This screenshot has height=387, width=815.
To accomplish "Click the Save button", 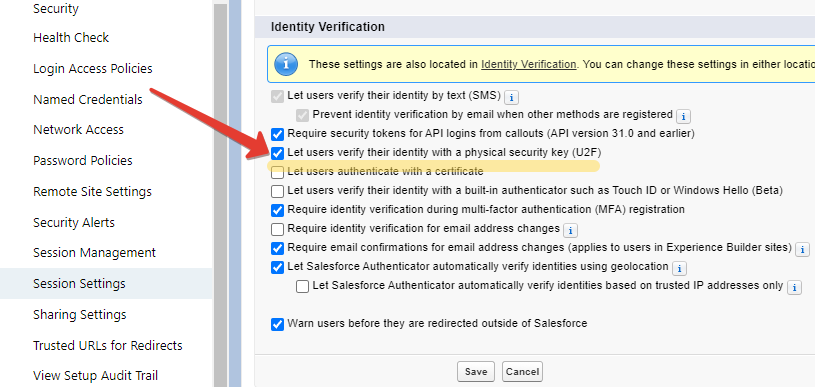I will (x=476, y=371).
